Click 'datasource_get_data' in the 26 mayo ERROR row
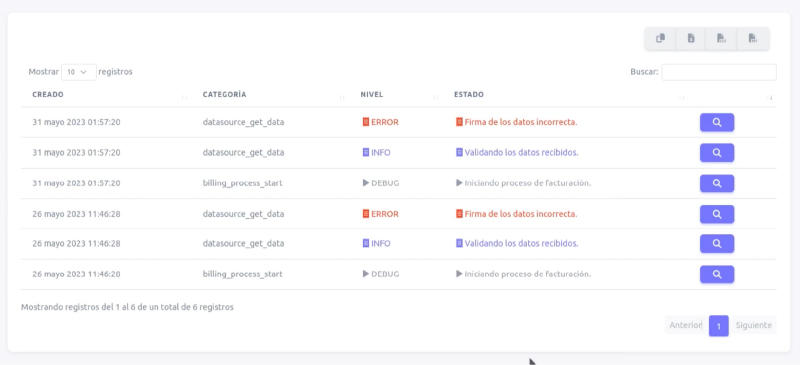This screenshot has height=365, width=800. pos(243,214)
